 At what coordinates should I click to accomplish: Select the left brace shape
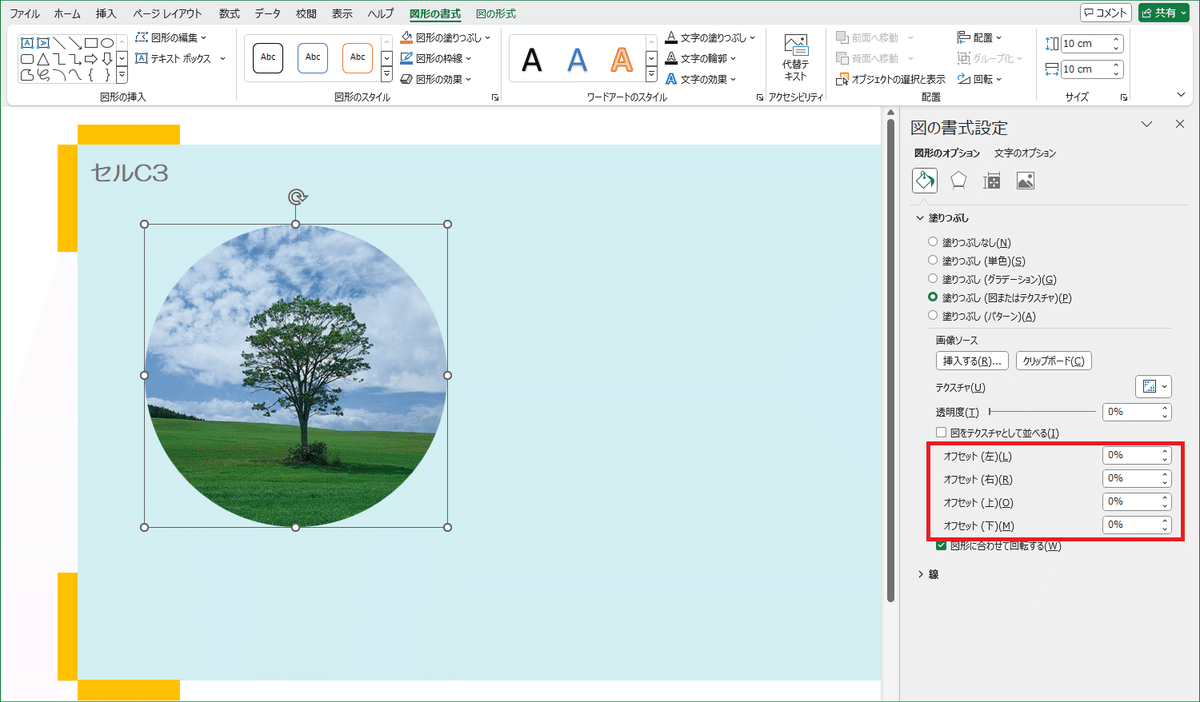(x=91, y=75)
